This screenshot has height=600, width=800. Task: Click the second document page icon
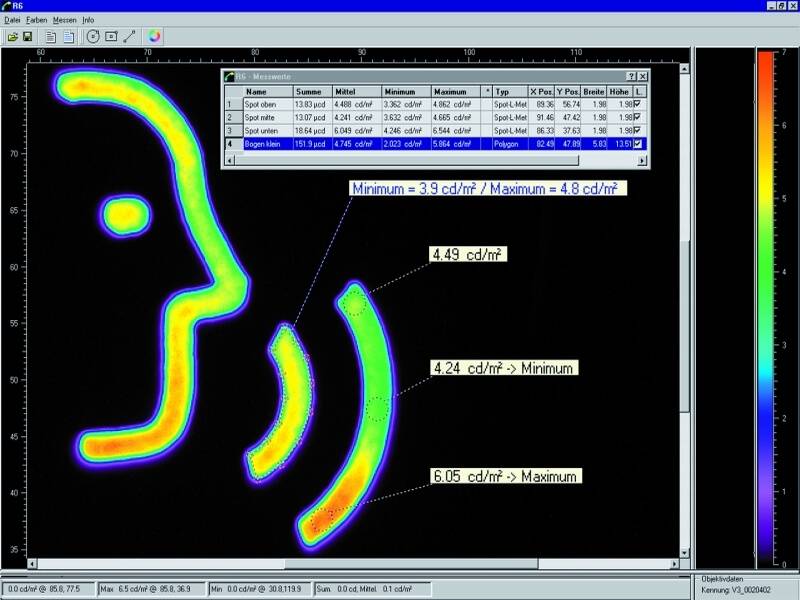click(68, 36)
